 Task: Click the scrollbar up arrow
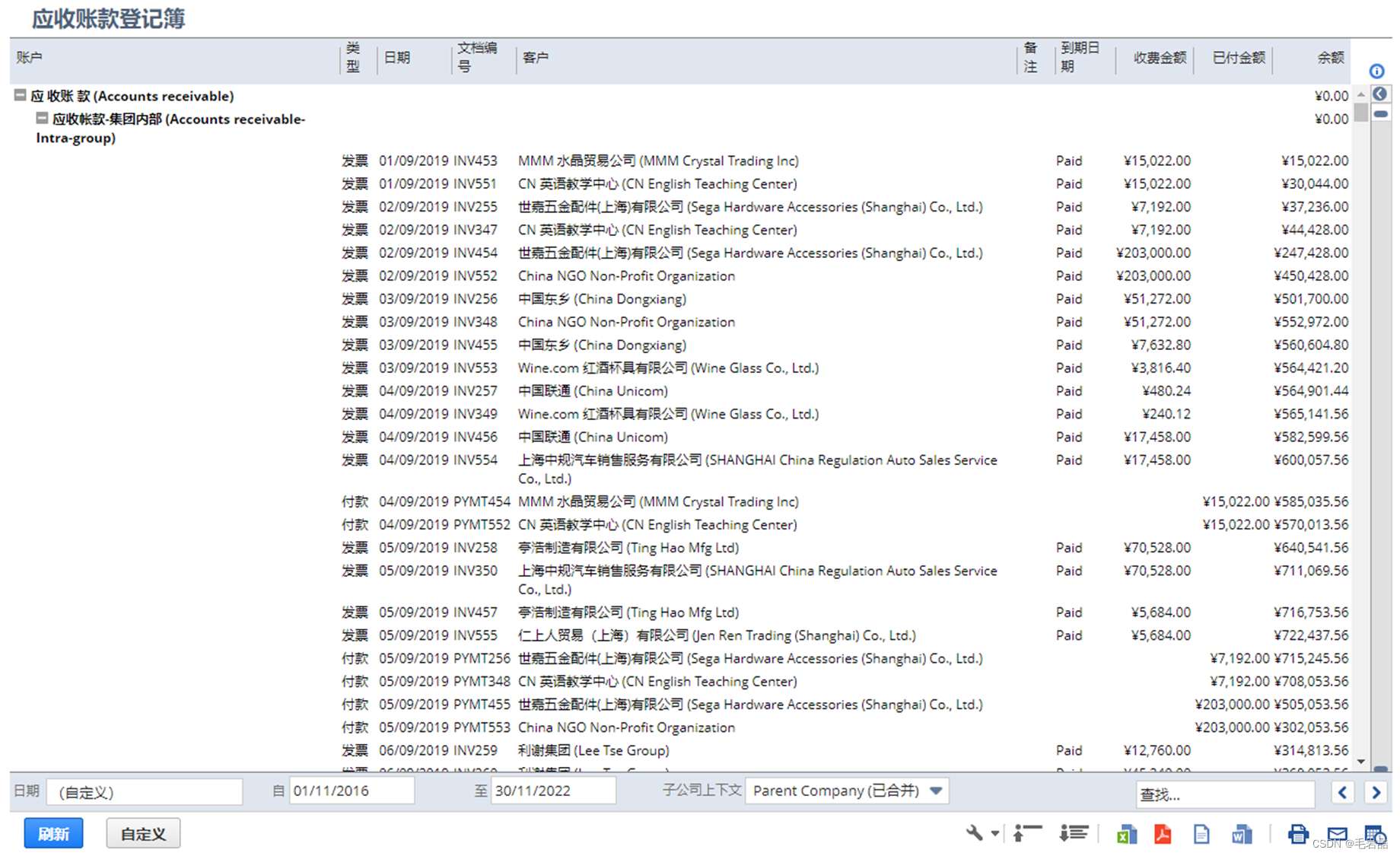(1361, 95)
